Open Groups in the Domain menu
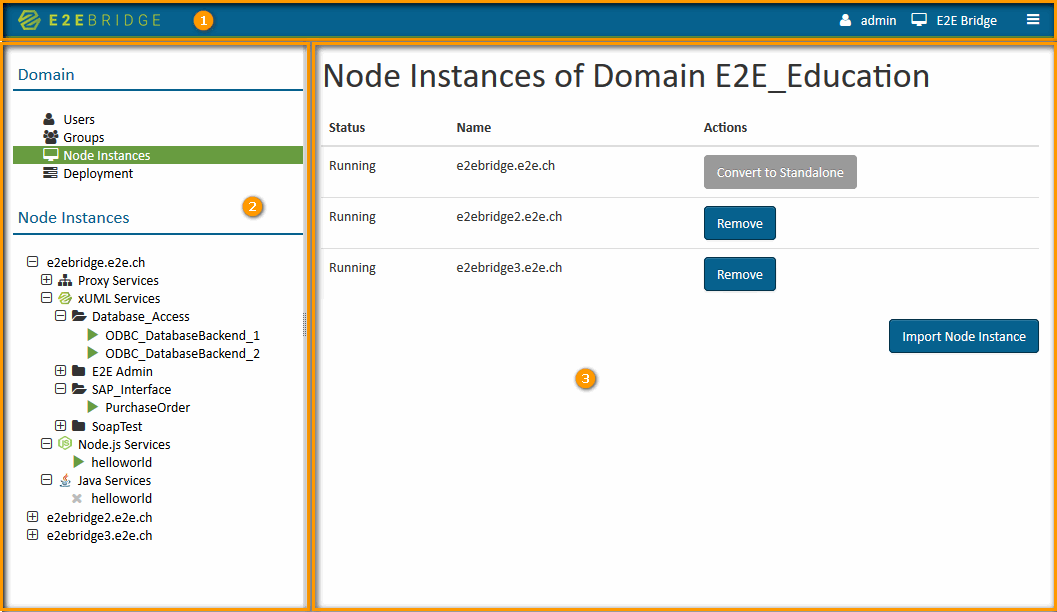This screenshot has width=1057, height=612. pos(83,137)
